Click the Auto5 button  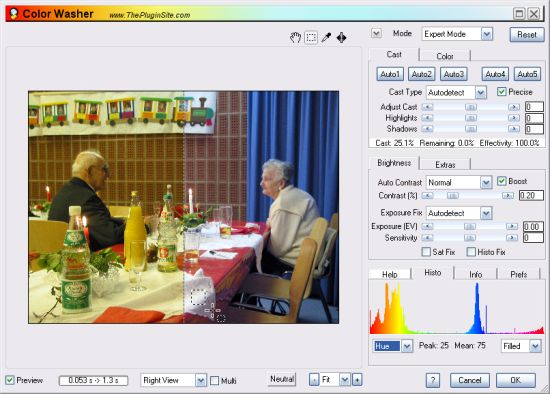(x=527, y=74)
